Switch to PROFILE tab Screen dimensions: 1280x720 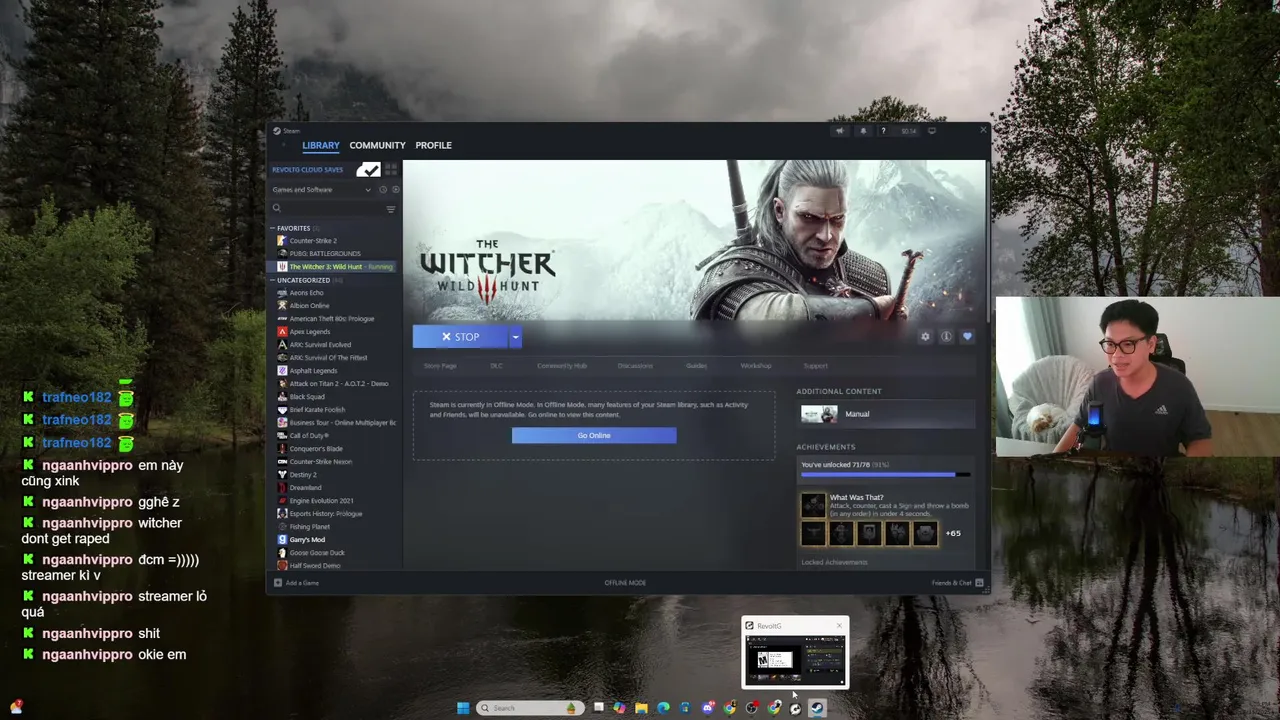click(x=433, y=145)
